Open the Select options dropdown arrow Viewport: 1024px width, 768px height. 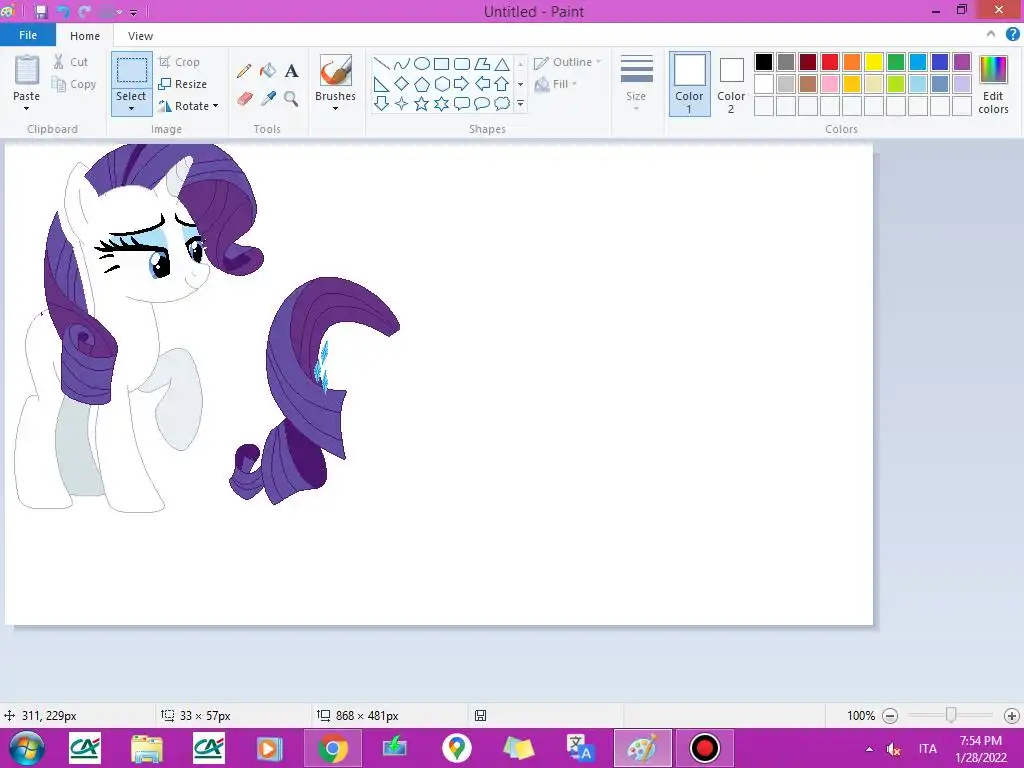point(131,108)
